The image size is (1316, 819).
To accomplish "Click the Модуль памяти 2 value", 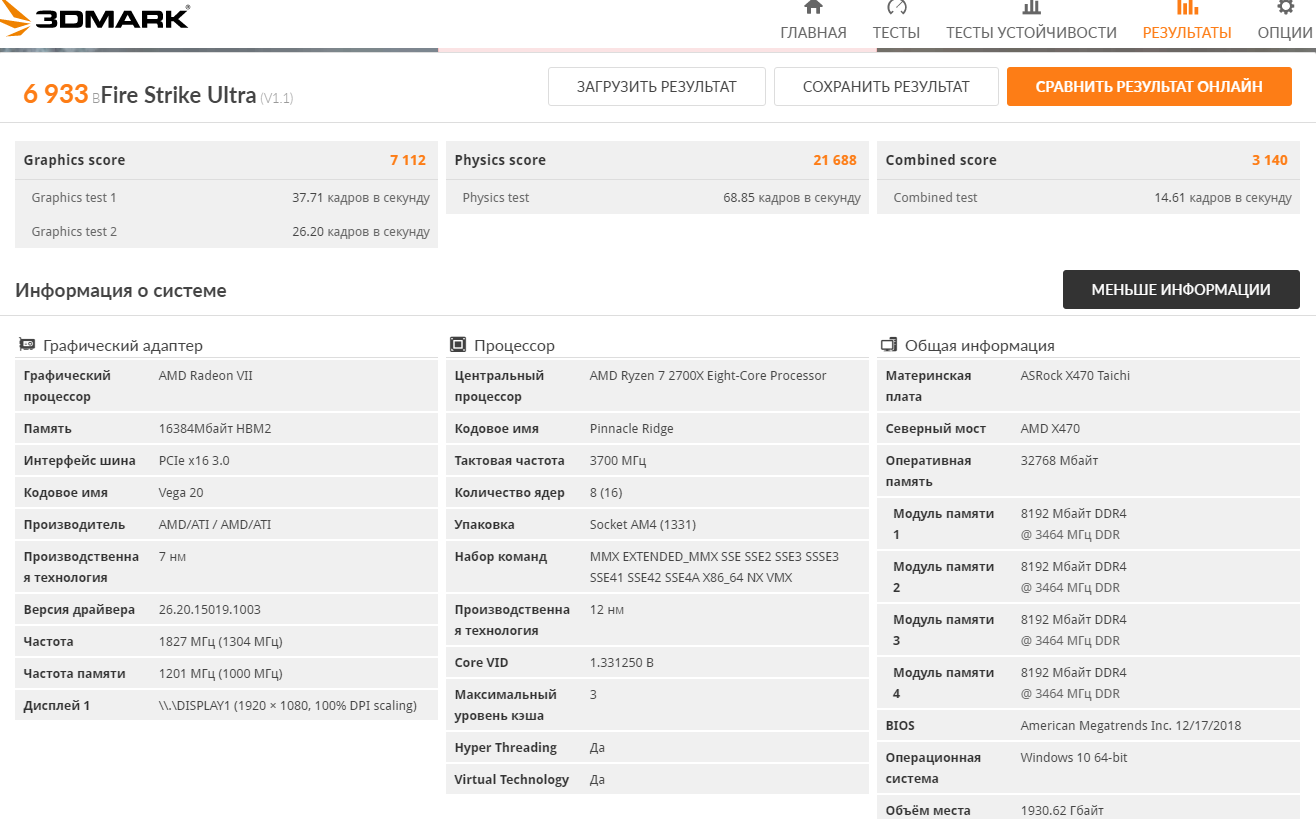I will (1073, 577).
